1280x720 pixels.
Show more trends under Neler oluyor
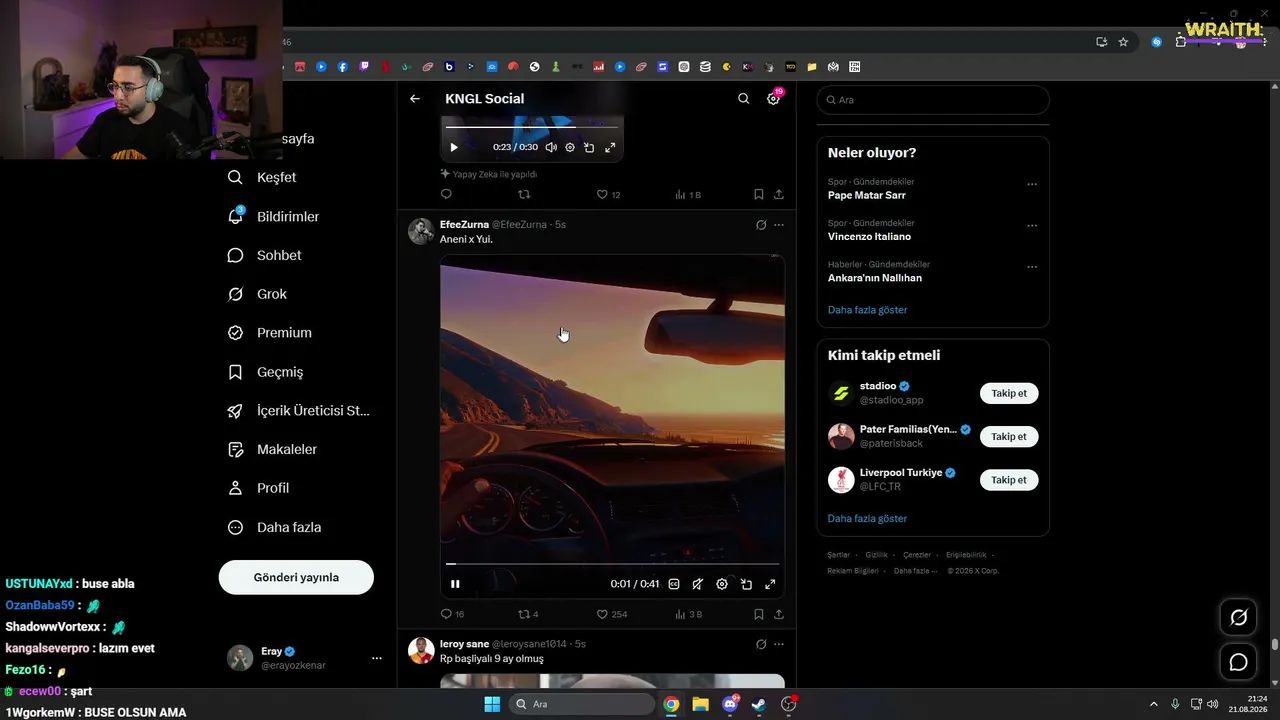point(867,310)
